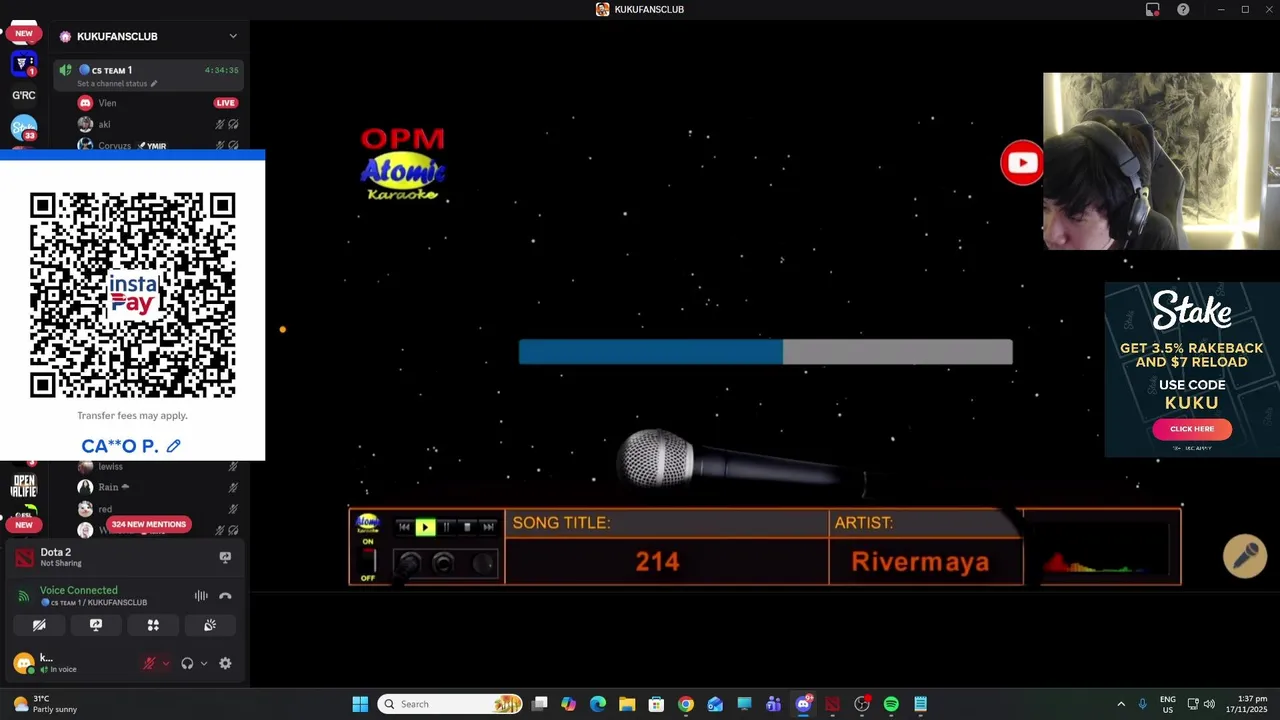Open Copilot from the taskbar

[x=569, y=704]
